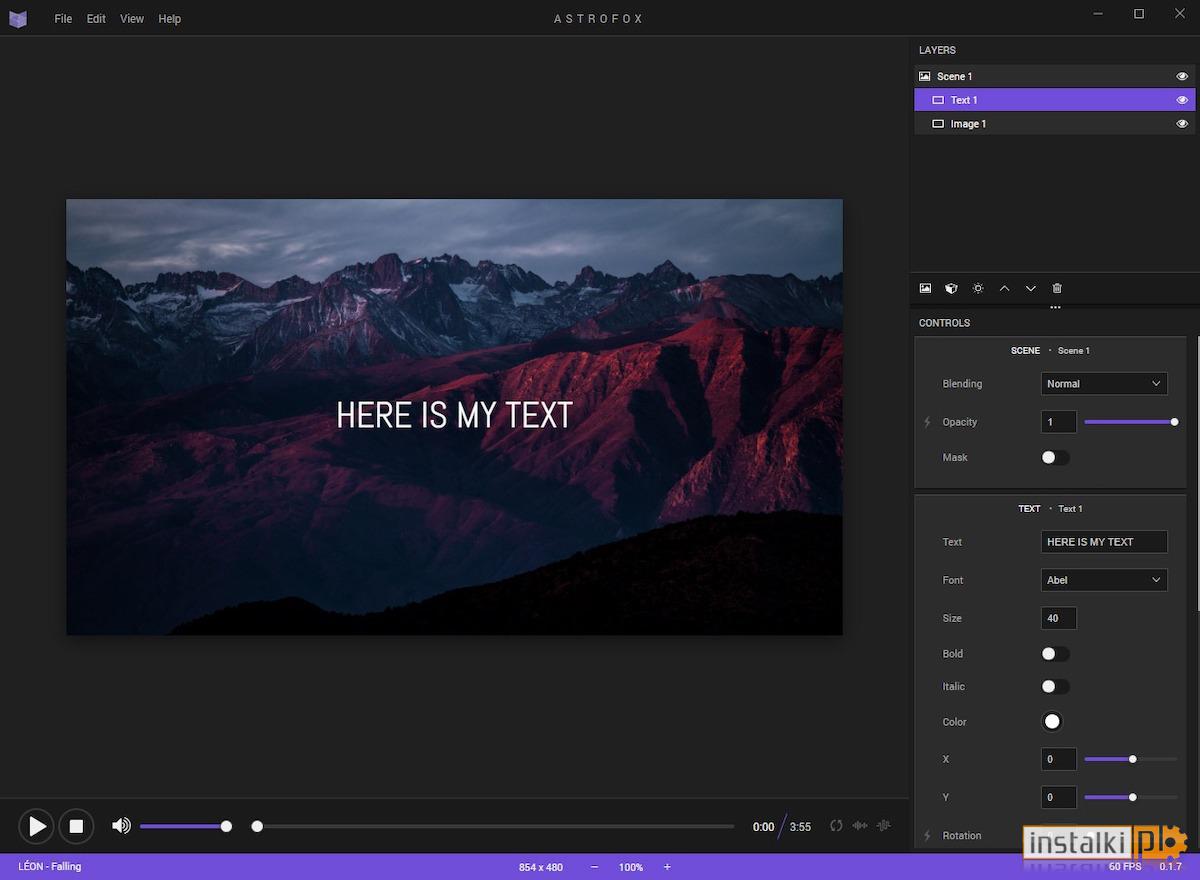Click the Text input field

pyautogui.click(x=1104, y=542)
